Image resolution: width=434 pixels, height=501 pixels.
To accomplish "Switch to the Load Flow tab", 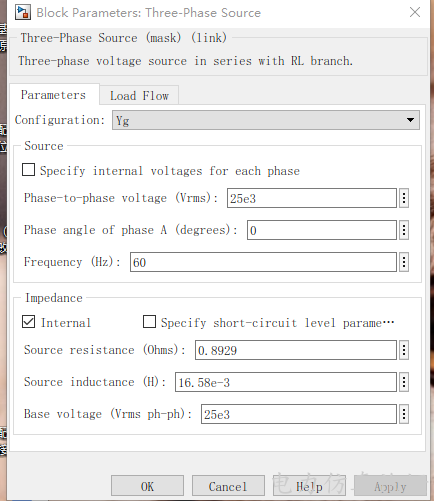I will [x=139, y=96].
